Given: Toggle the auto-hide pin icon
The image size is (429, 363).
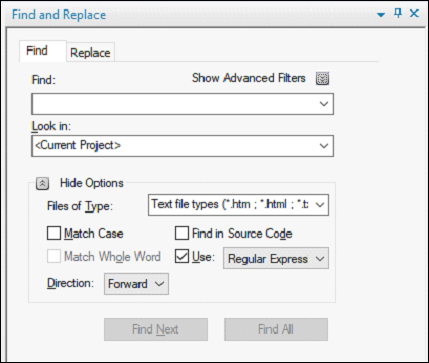Looking at the screenshot, I should pos(398,13).
